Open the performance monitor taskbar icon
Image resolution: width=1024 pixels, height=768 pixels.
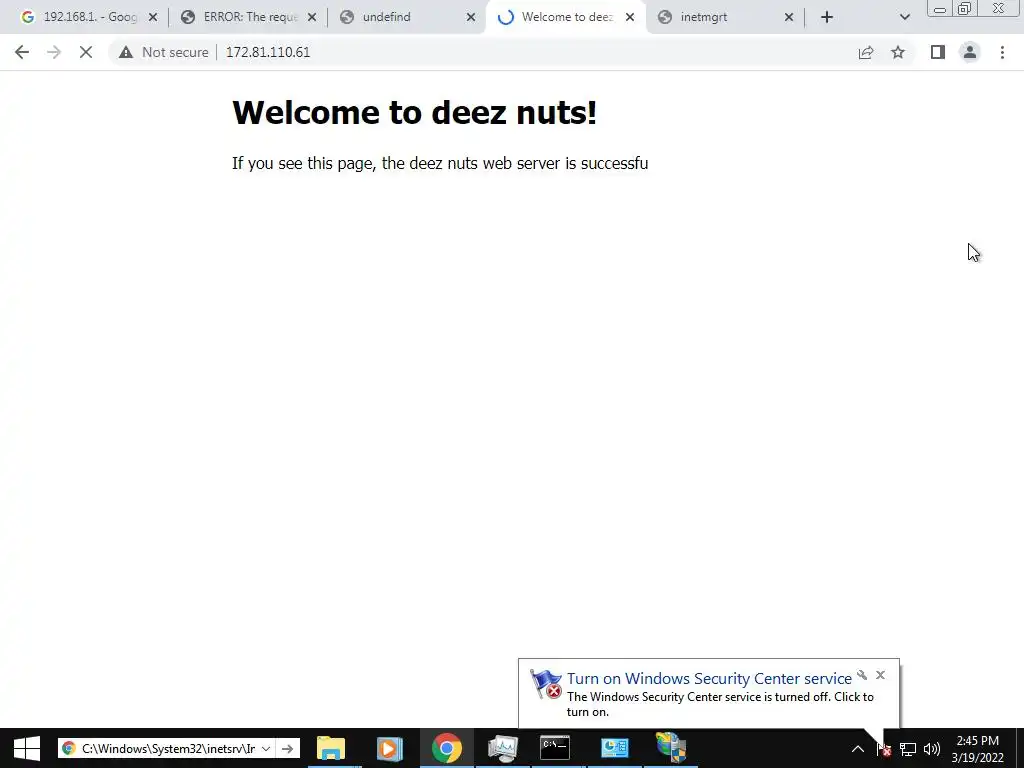point(502,748)
